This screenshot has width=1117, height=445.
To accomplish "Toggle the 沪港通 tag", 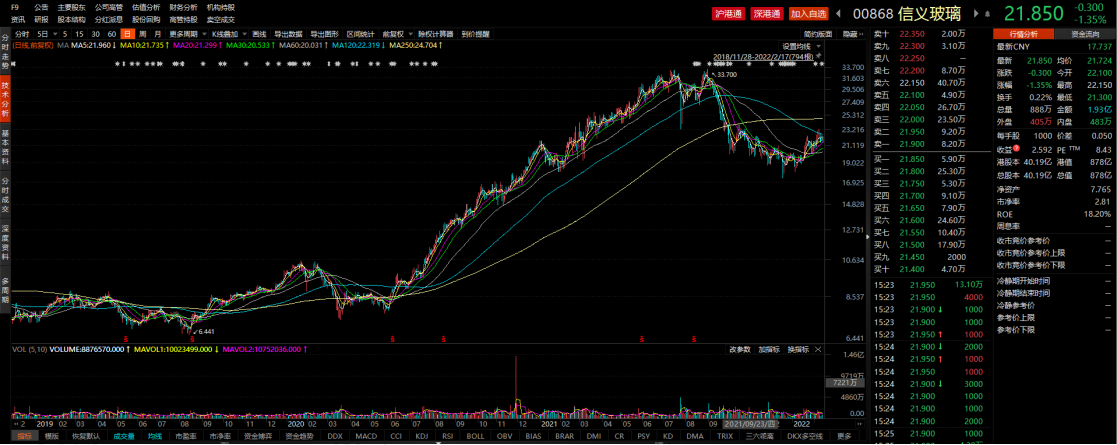I will [x=727, y=14].
